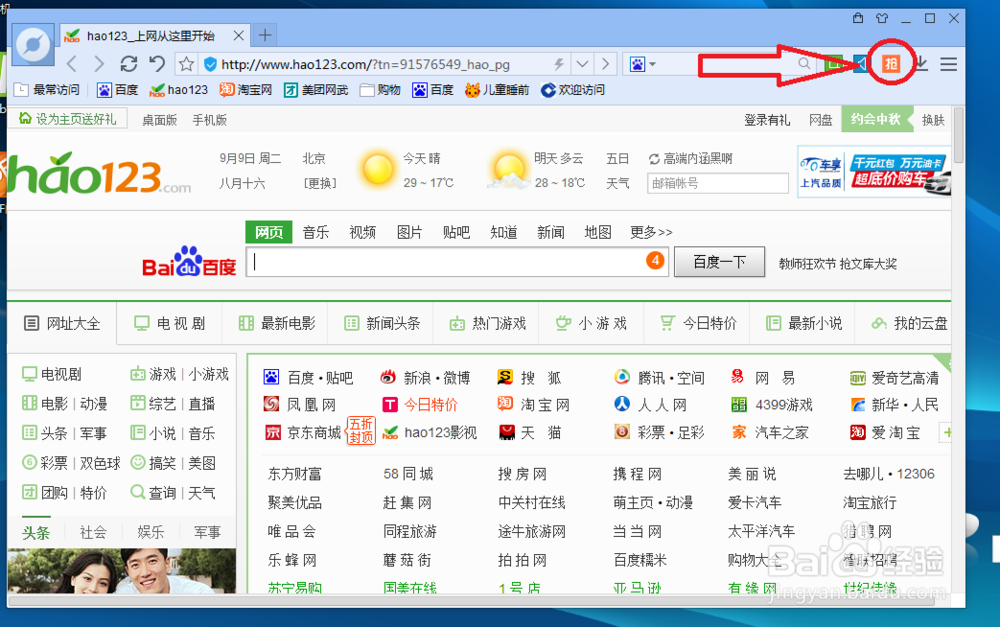The height and width of the screenshot is (627, 1000).
Task: Click the lightning speed-mode icon in address bar
Action: pyautogui.click(x=559, y=64)
